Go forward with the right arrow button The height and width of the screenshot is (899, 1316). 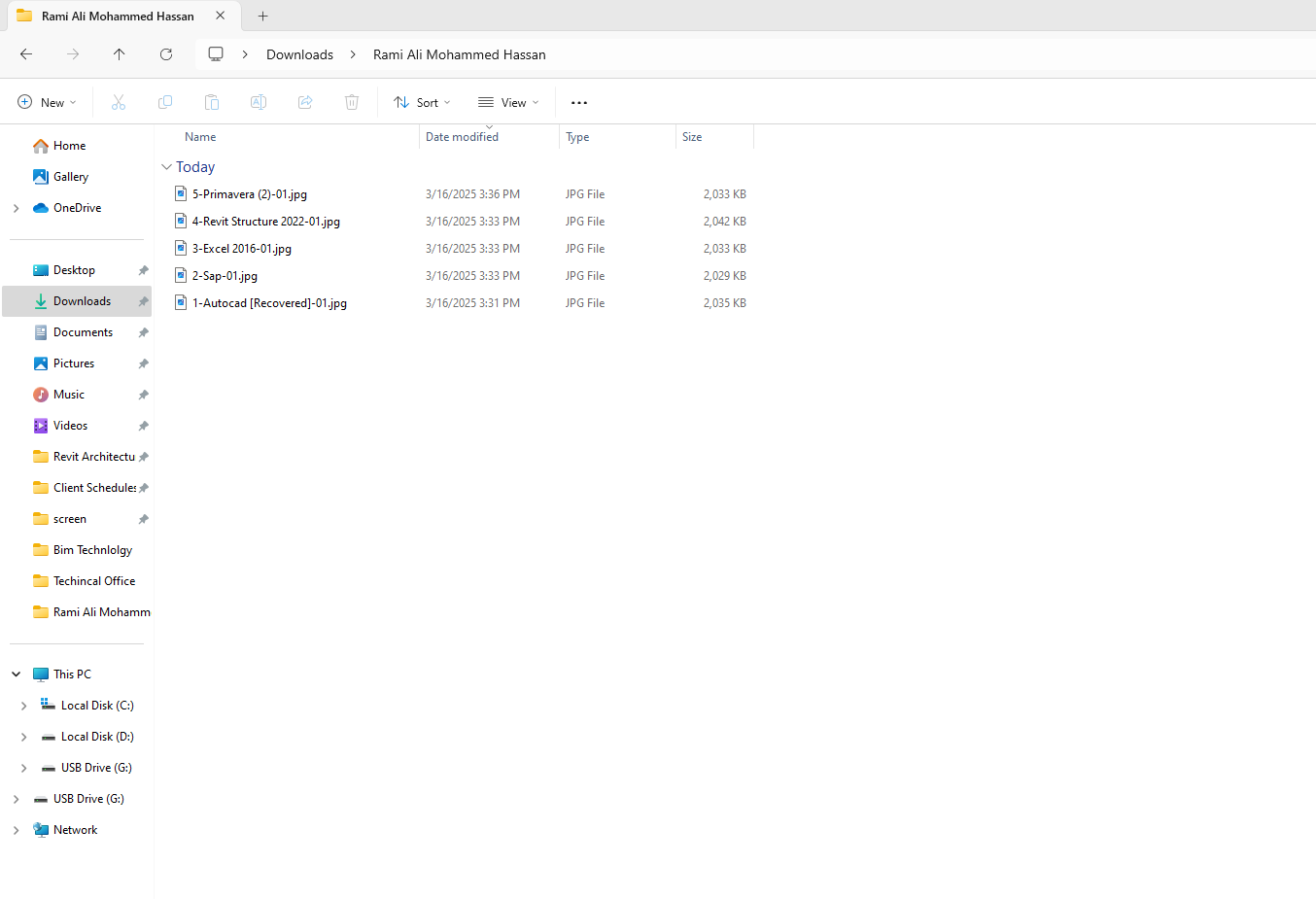[x=73, y=54]
